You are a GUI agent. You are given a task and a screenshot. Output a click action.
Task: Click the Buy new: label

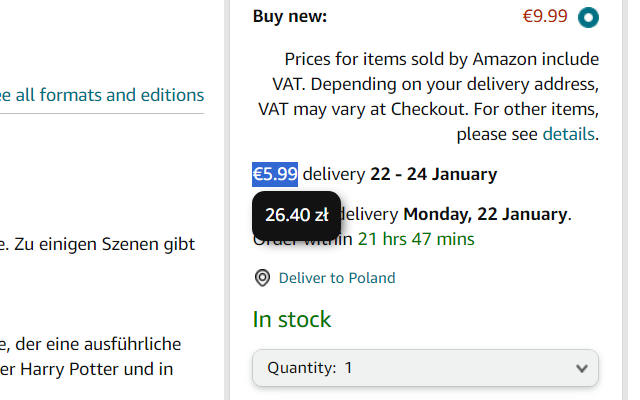(x=290, y=16)
